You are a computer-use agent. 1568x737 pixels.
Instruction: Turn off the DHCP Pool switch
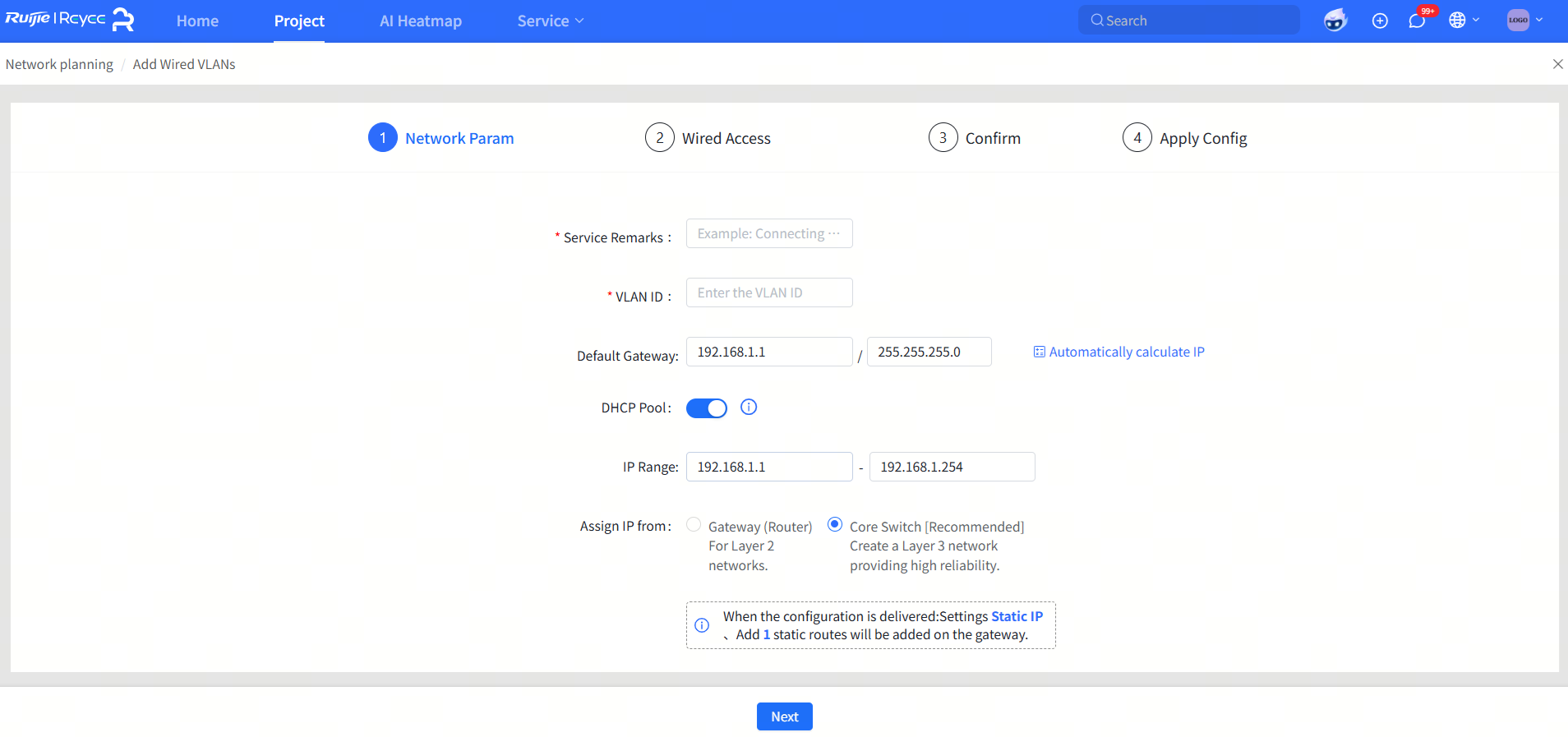pyautogui.click(x=706, y=408)
